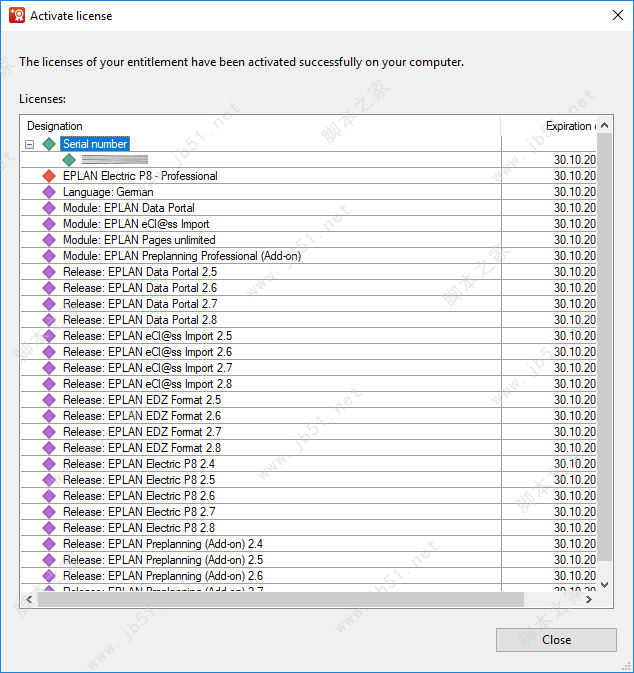
Task: Click purple diamond icon for Release: EPLAN Data Portal 2.6
Action: 49,288
